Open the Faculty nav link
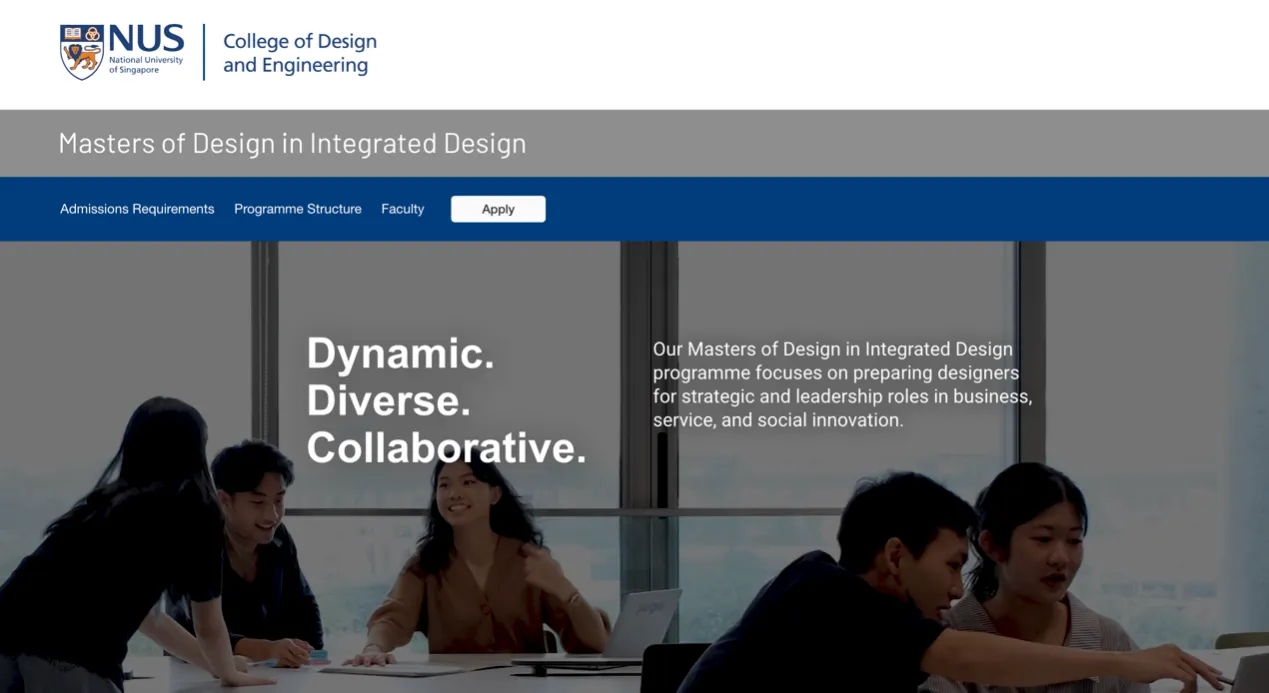Image resolution: width=1269 pixels, height=693 pixels. pos(402,209)
